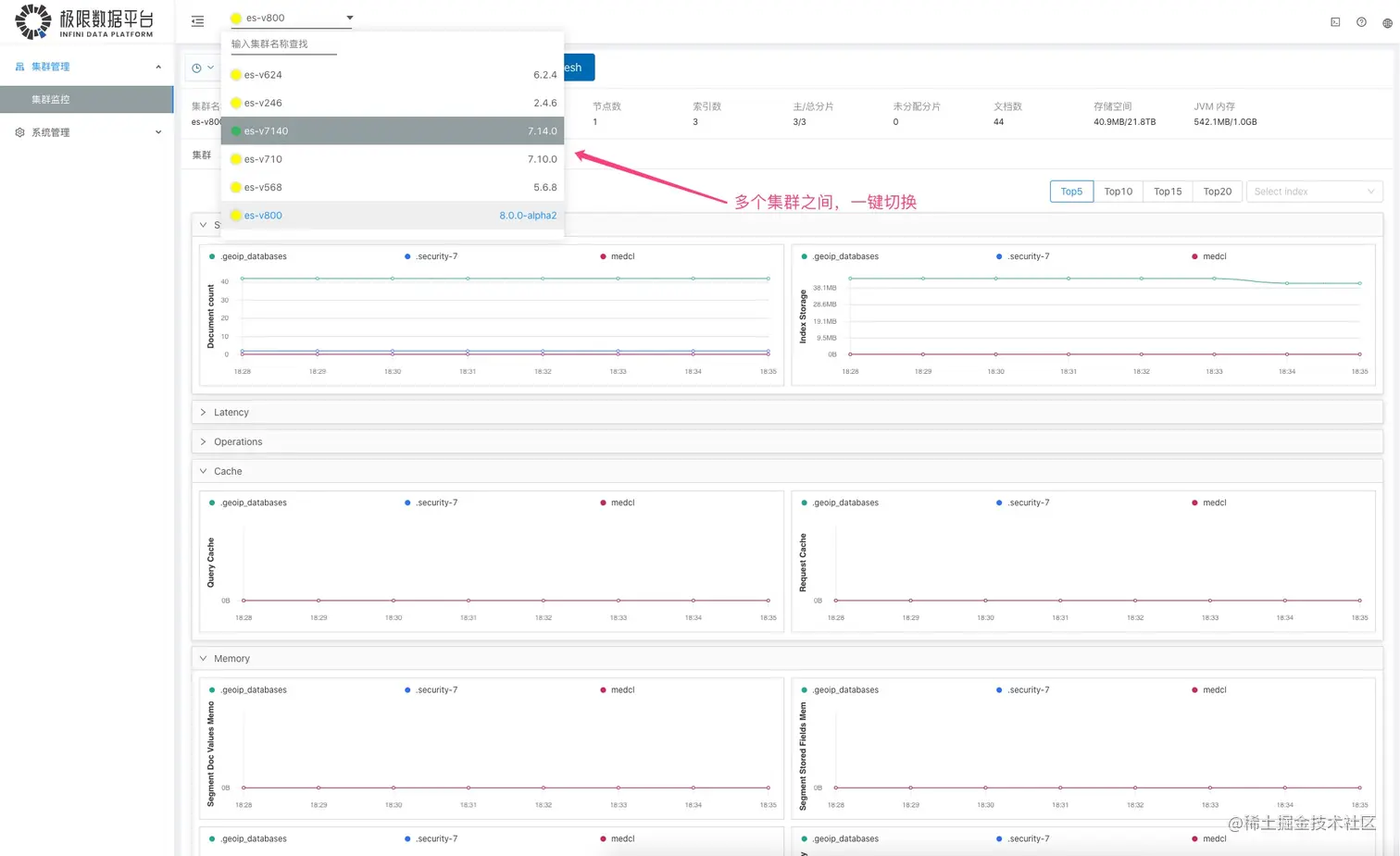
Task: Collapse the sidebar with the fold icon
Action: point(197,20)
